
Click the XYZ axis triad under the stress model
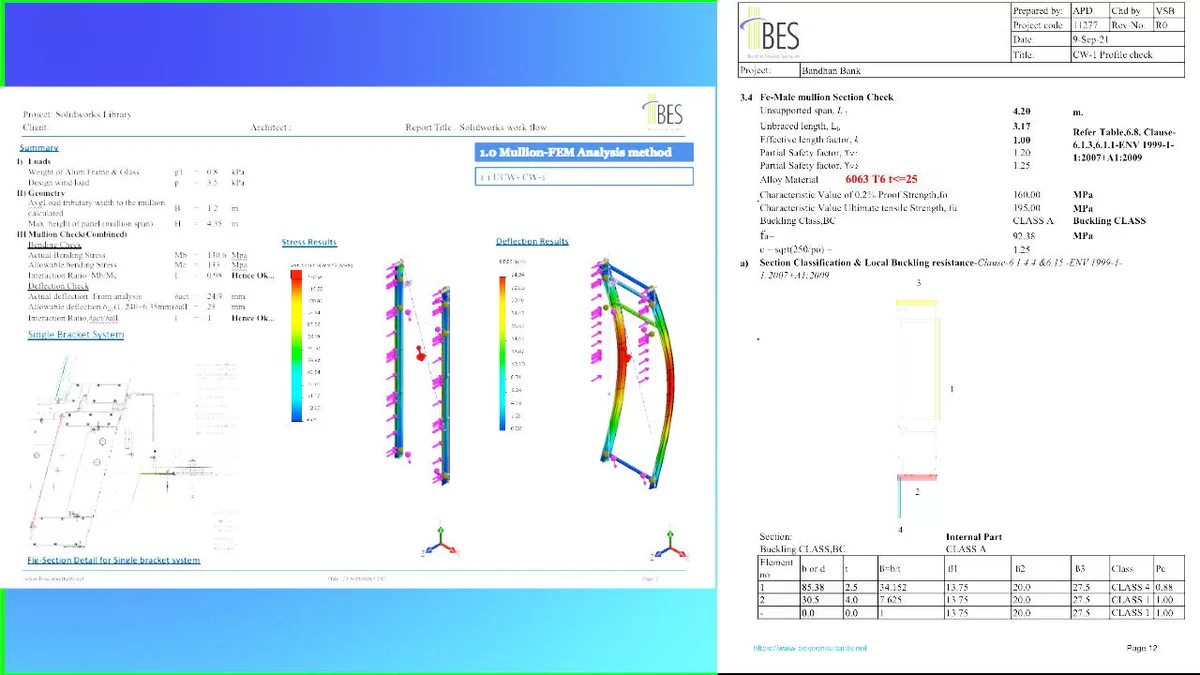coord(436,544)
